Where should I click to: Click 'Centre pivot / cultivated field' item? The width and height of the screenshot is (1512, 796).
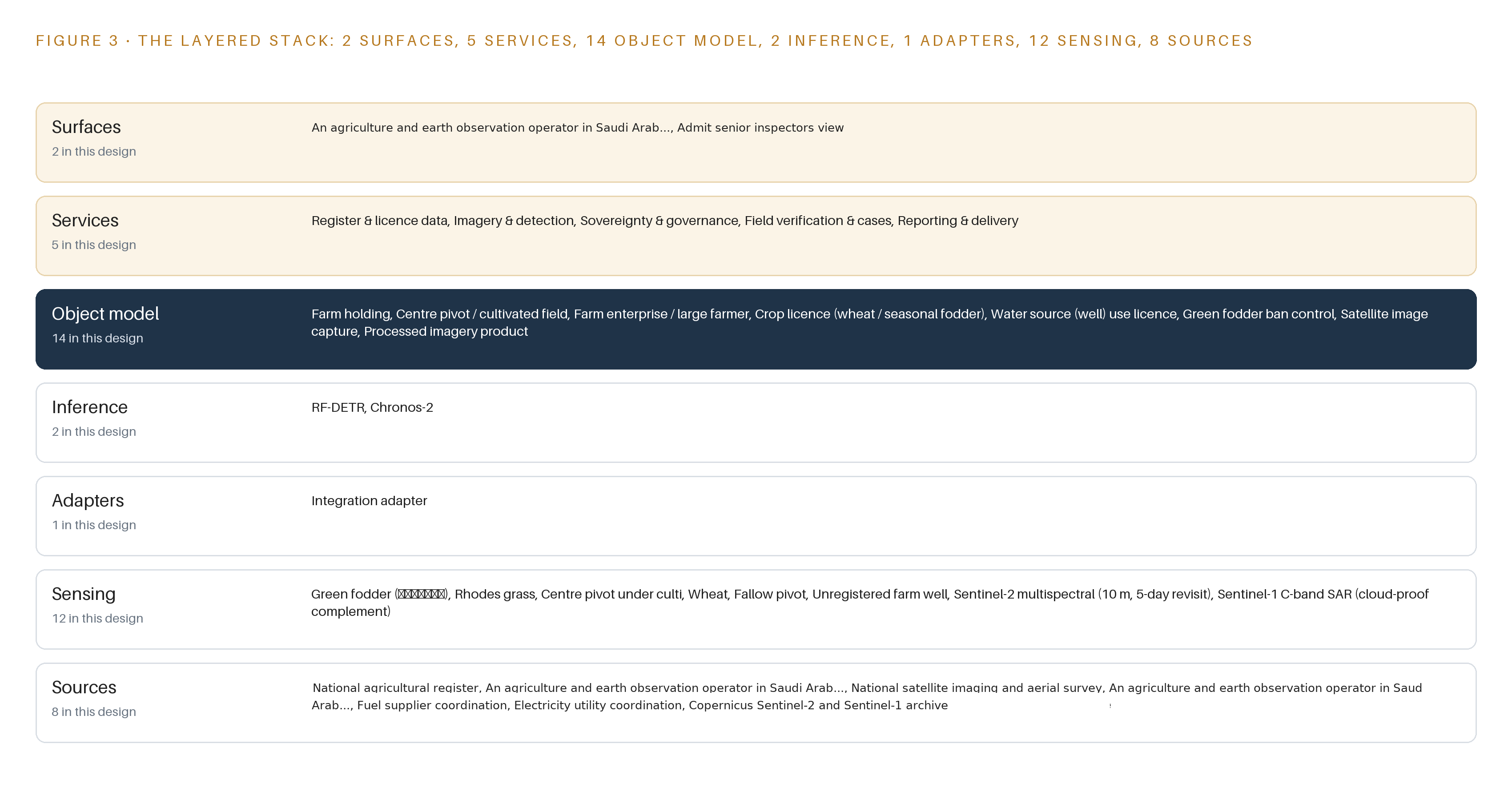(482, 314)
